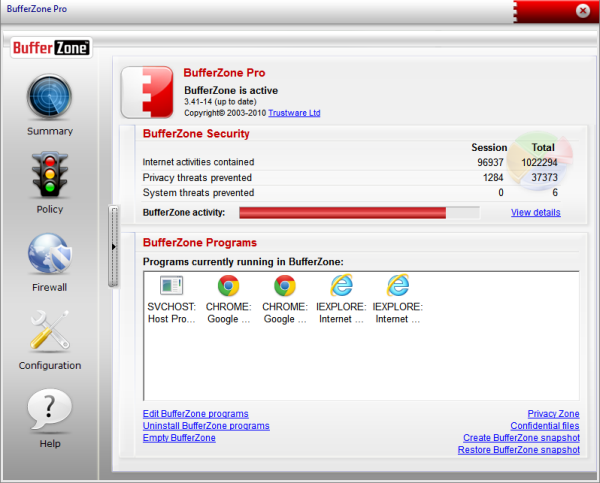Image resolution: width=600 pixels, height=483 pixels.
Task: Click the session value 1284
Action: pos(493,178)
